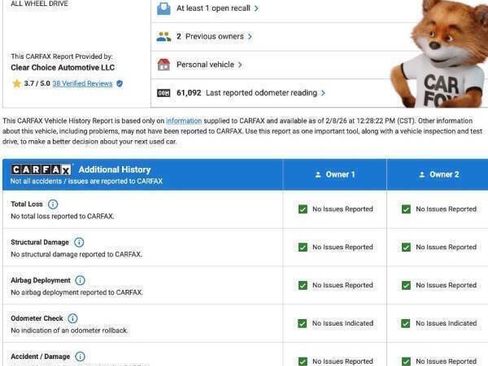488x366 pixels.
Task: Click Airbag Deployment Owner 1 green checkmark
Action: (x=303, y=285)
